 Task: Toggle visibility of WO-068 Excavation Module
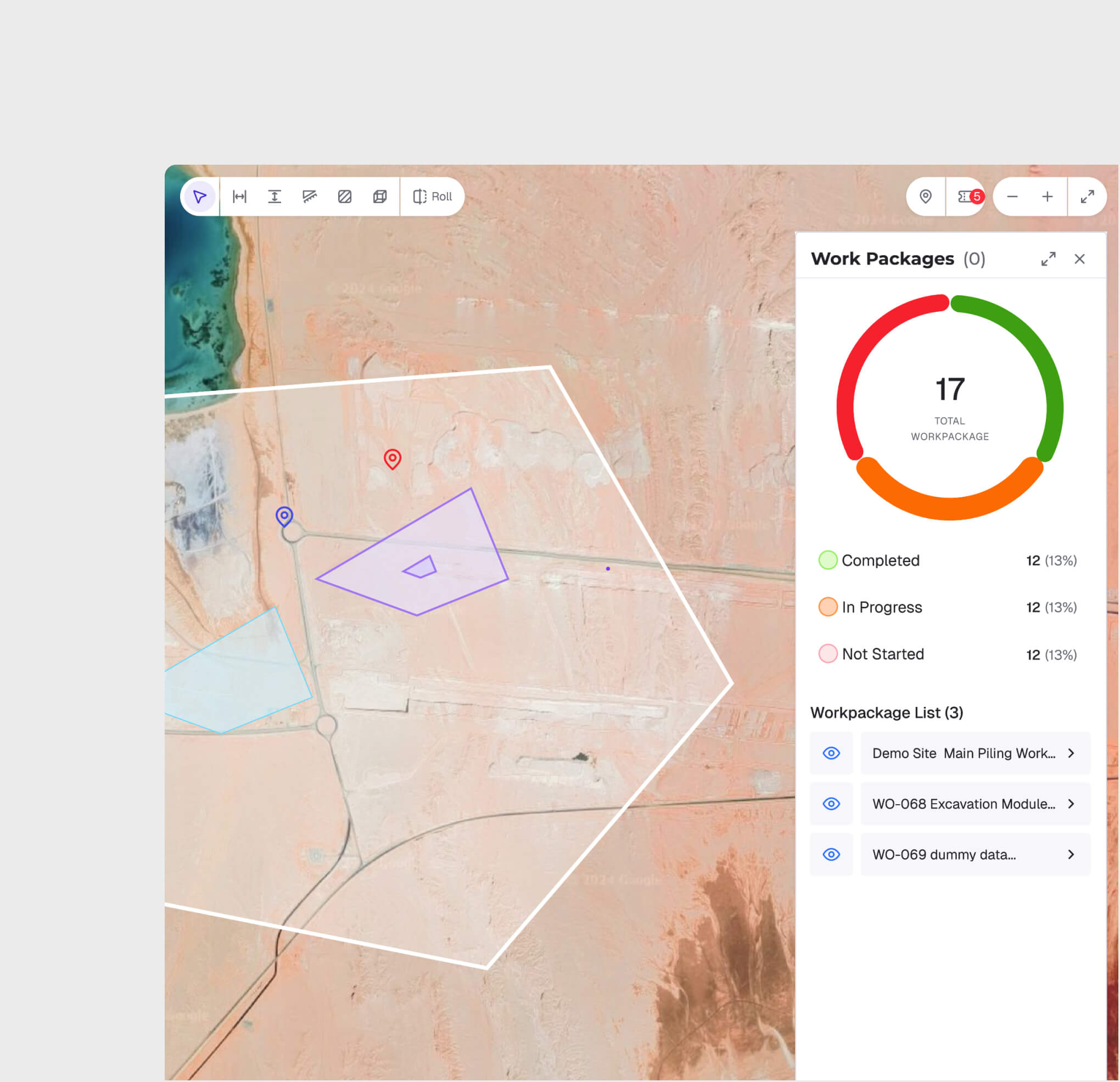(x=831, y=804)
